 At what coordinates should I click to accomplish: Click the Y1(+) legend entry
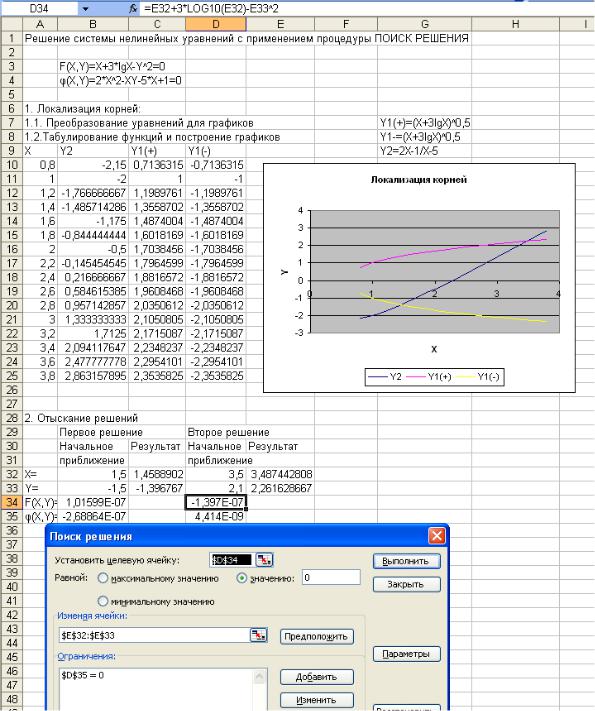[x=429, y=377]
